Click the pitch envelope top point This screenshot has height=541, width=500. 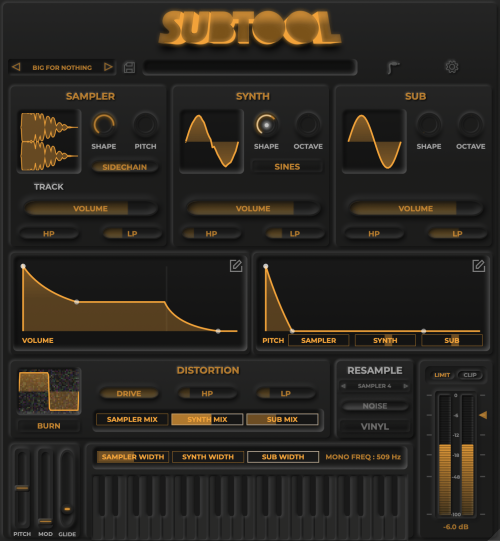266,266
